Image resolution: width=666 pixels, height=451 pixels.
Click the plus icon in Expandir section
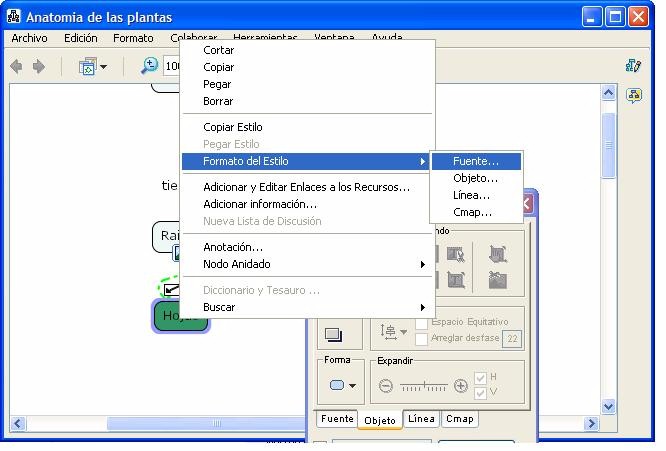[460, 386]
